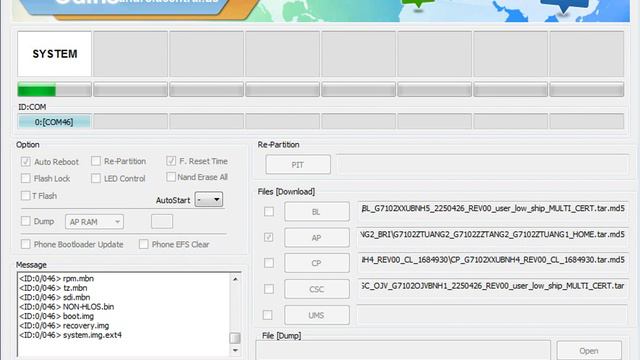640x360 pixels.
Task: Click the Open button for File Dump
Action: (x=589, y=351)
